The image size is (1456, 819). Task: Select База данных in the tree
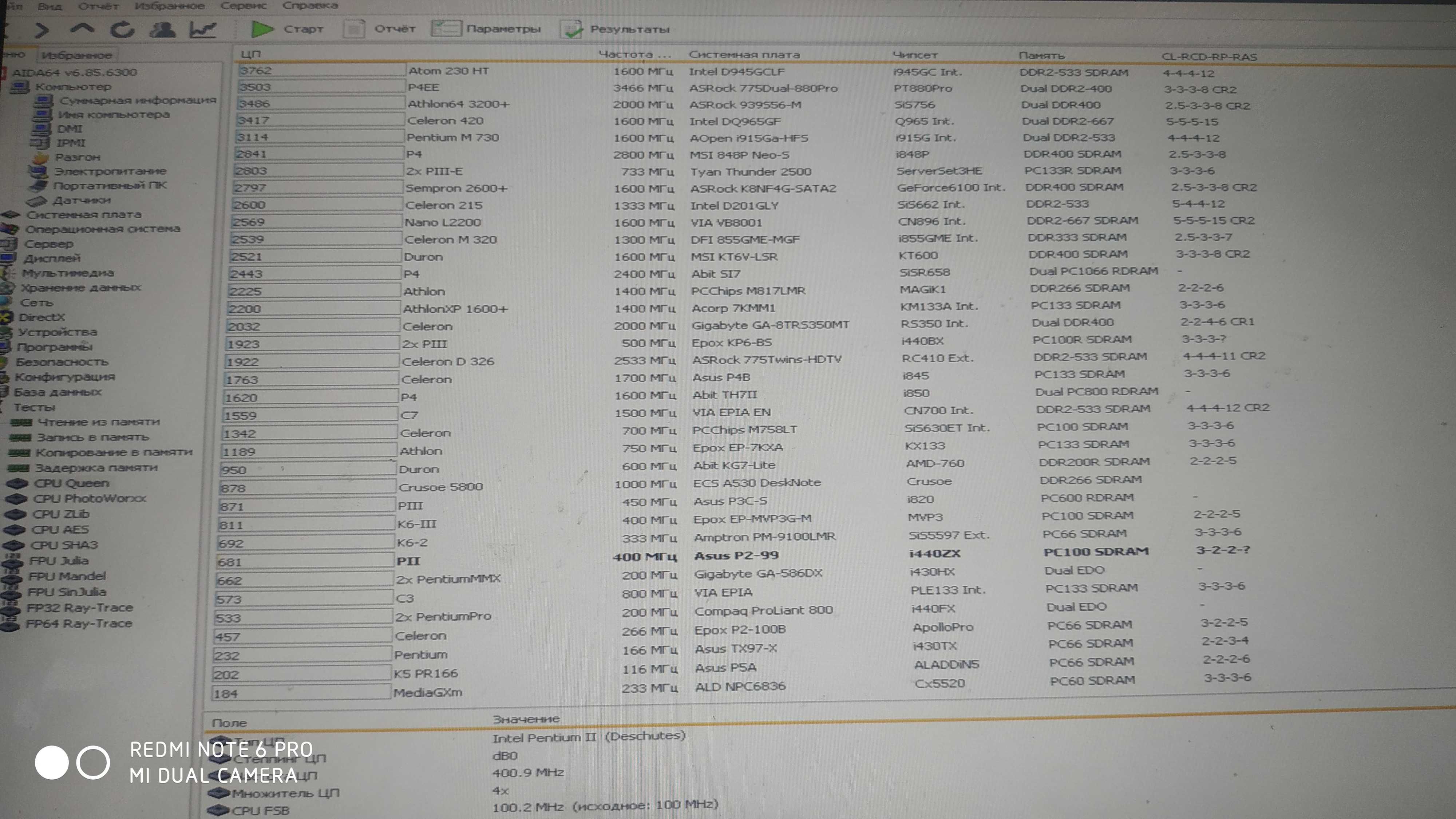(x=58, y=392)
